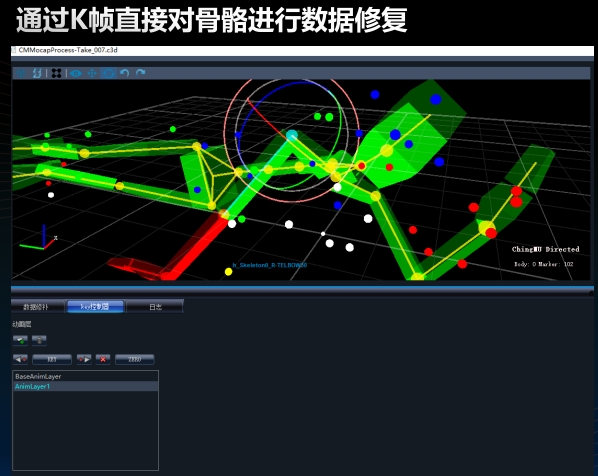Delete keyframe with the red X button
The image size is (598, 476).
pyautogui.click(x=103, y=359)
